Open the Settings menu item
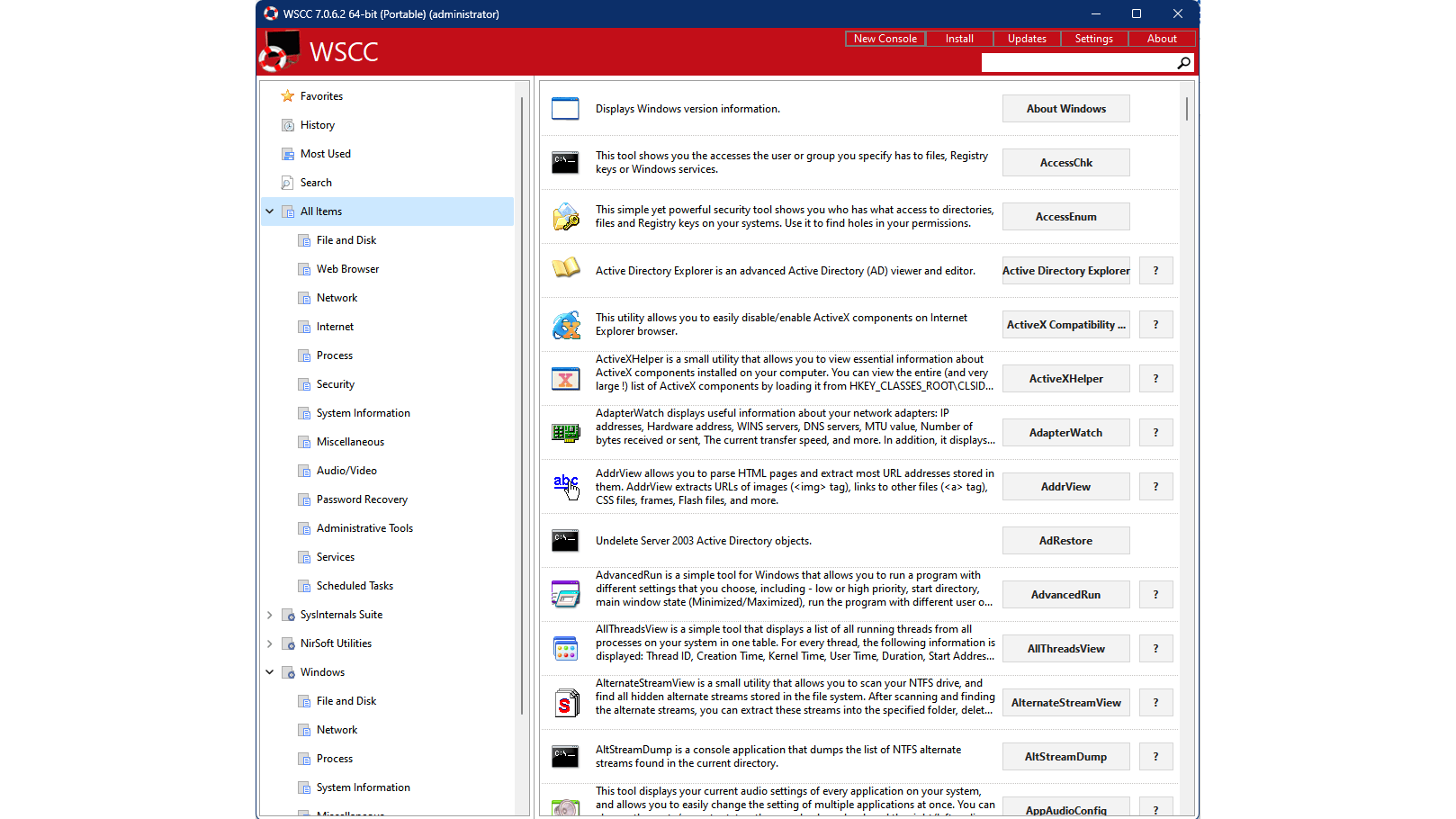Image resolution: width=1456 pixels, height=819 pixels. pyautogui.click(x=1094, y=39)
